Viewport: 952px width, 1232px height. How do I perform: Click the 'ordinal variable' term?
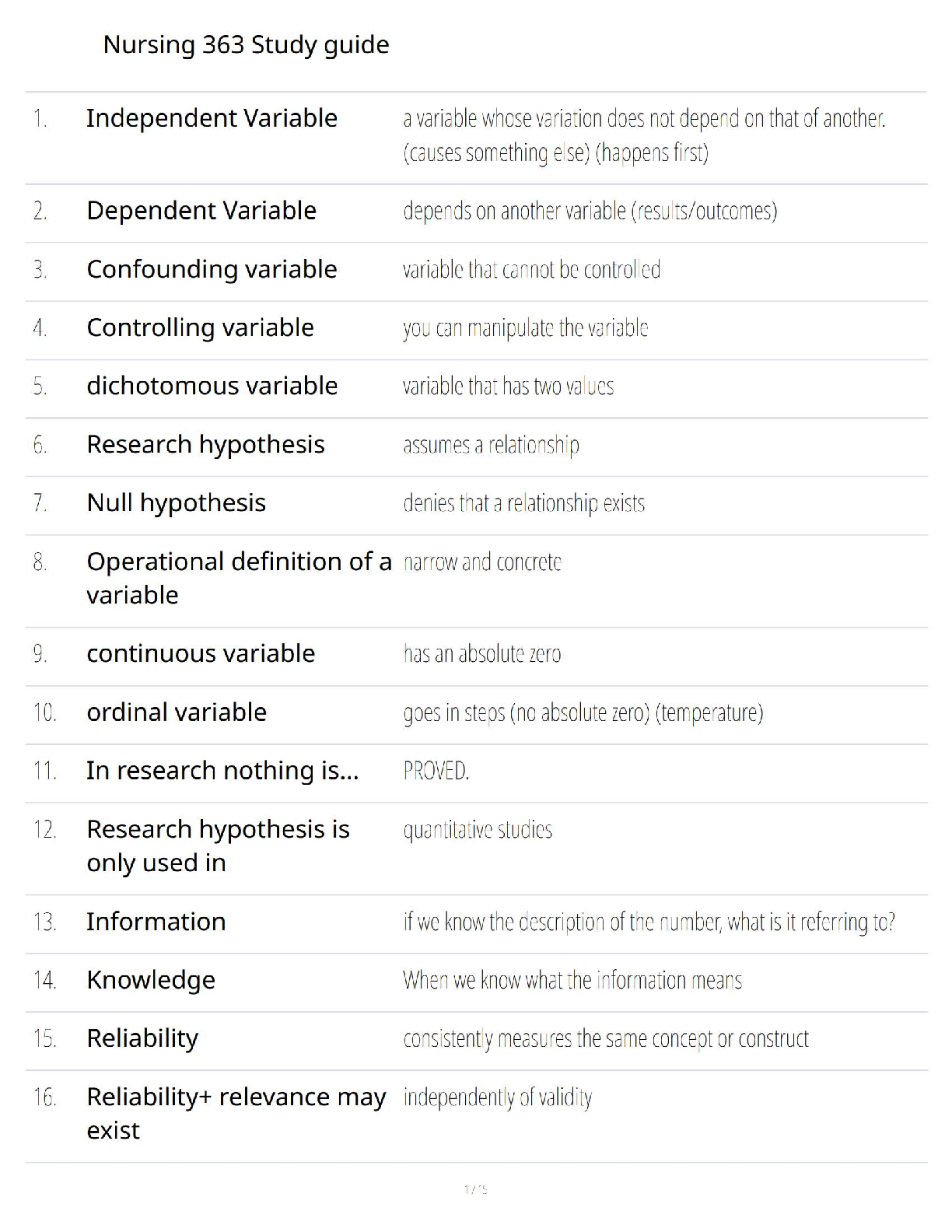coord(177,712)
